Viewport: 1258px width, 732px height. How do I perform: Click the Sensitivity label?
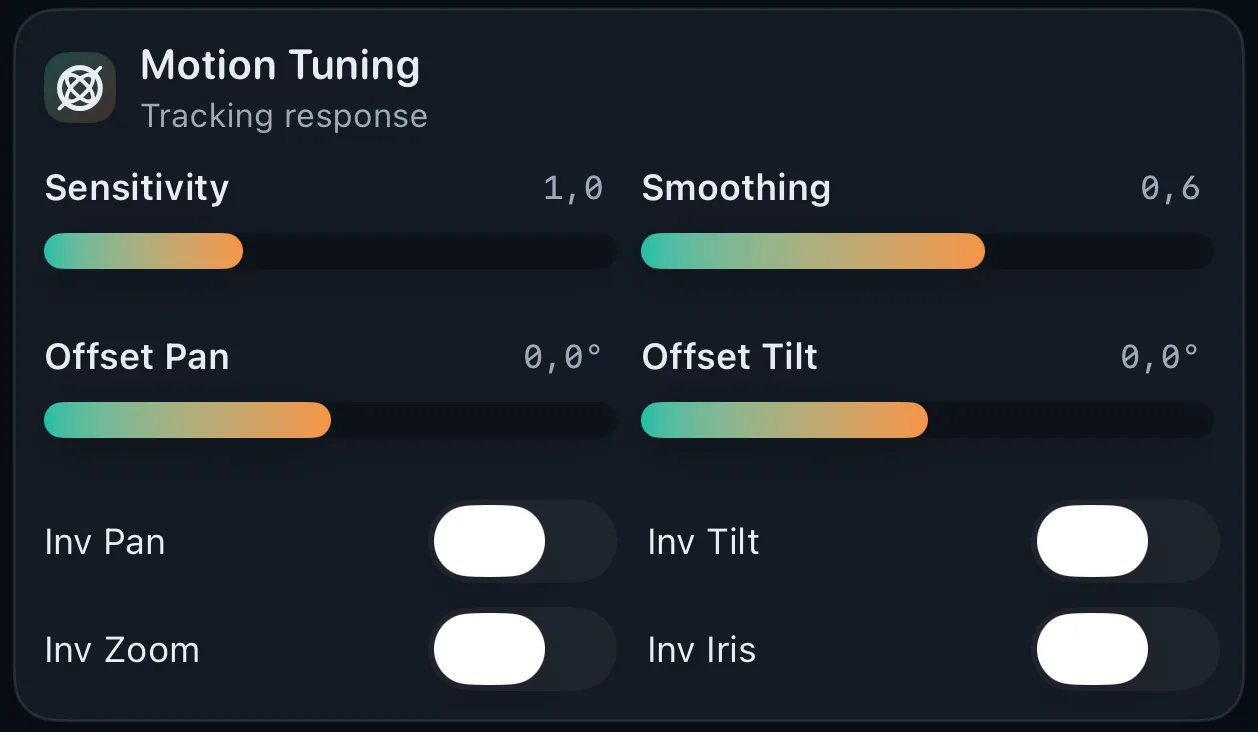(136, 188)
